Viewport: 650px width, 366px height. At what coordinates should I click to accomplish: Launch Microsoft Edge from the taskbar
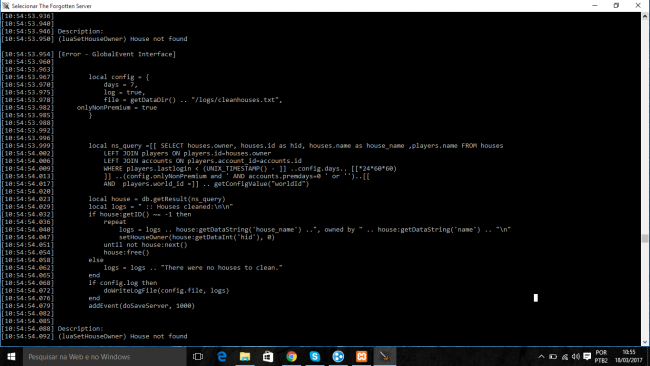coord(222,356)
